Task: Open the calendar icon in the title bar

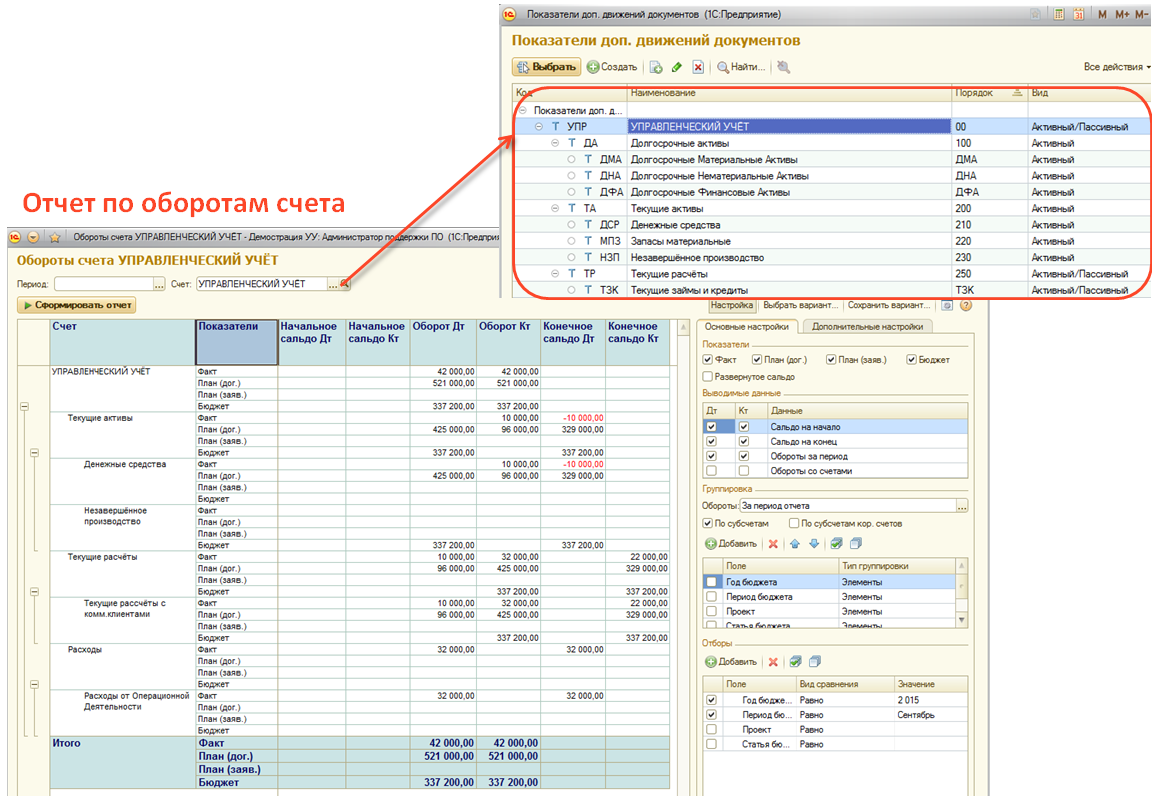Action: click(x=1079, y=14)
